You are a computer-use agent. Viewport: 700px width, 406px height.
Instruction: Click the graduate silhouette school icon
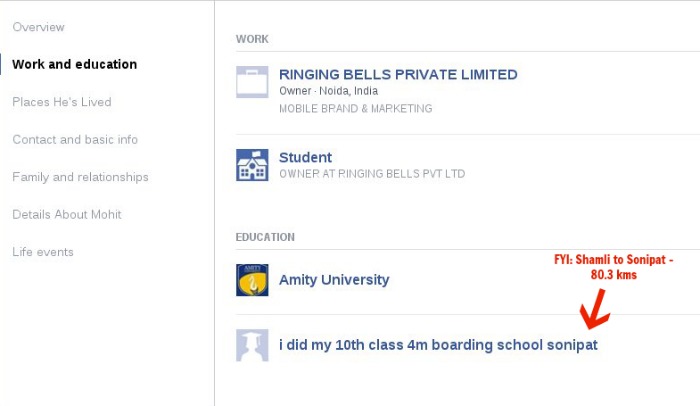coord(252,345)
